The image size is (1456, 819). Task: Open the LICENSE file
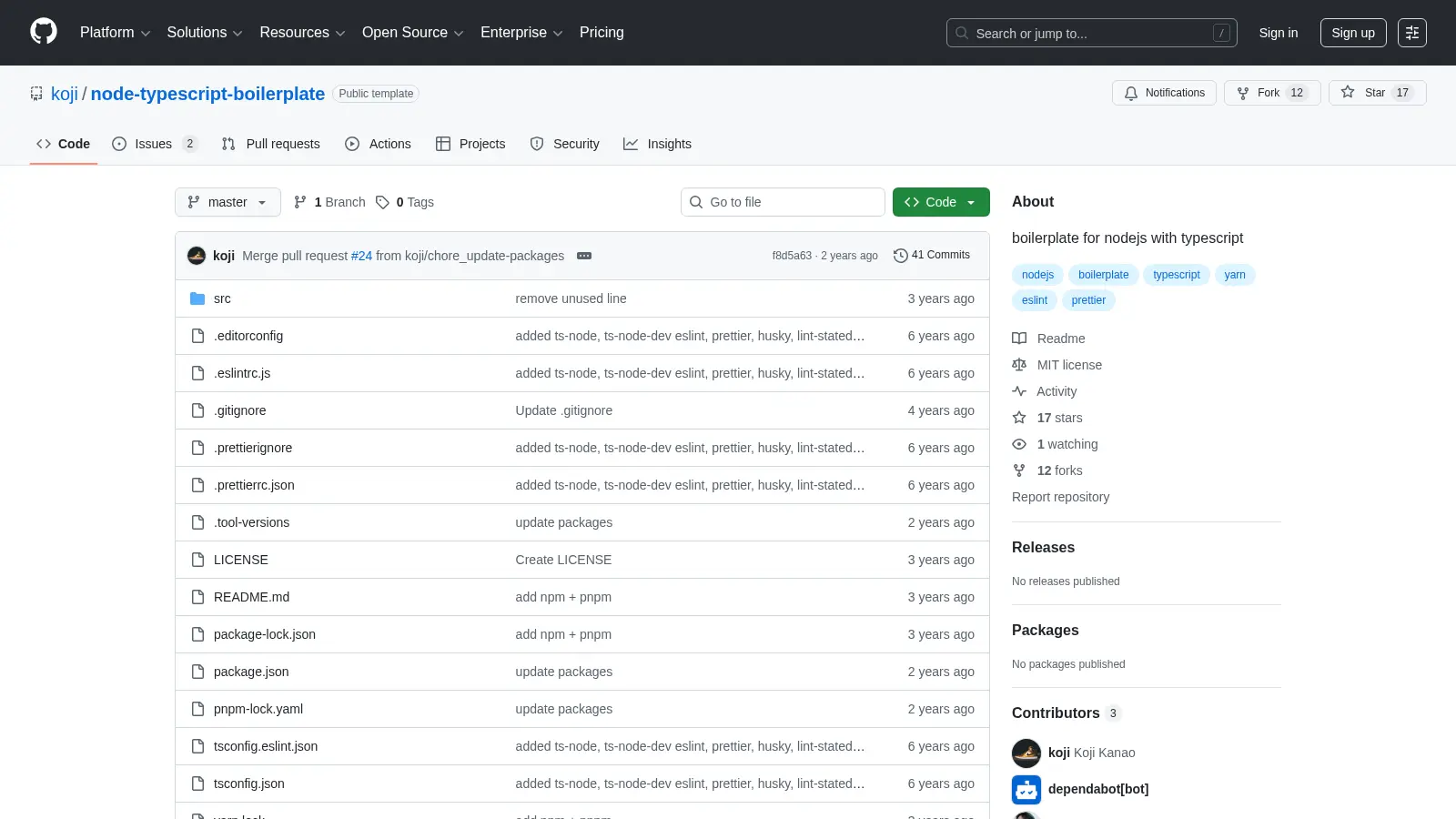241,560
